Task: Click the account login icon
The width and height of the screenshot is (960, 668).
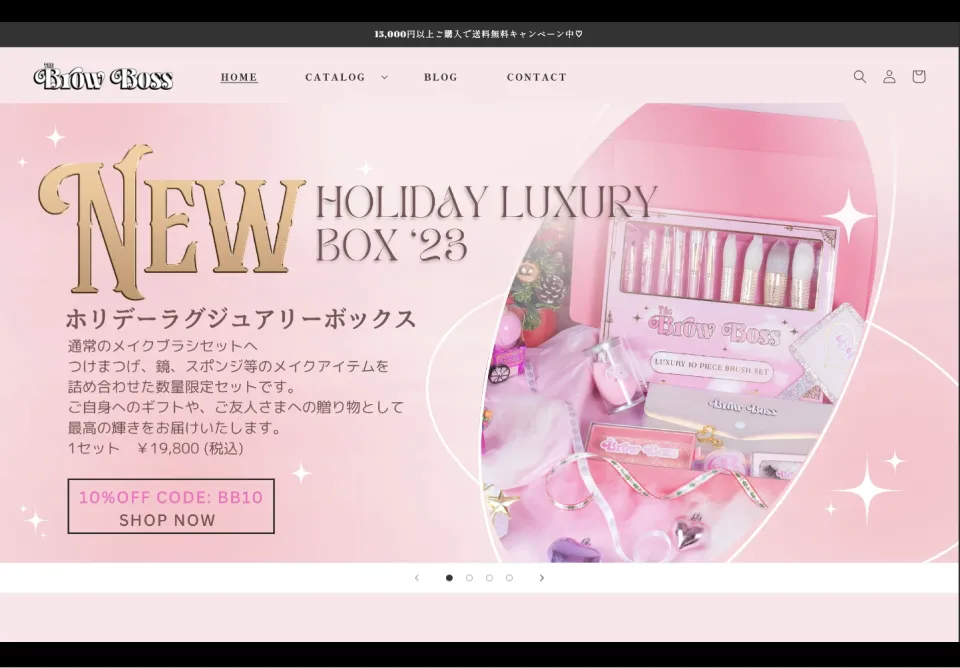Action: [x=889, y=76]
